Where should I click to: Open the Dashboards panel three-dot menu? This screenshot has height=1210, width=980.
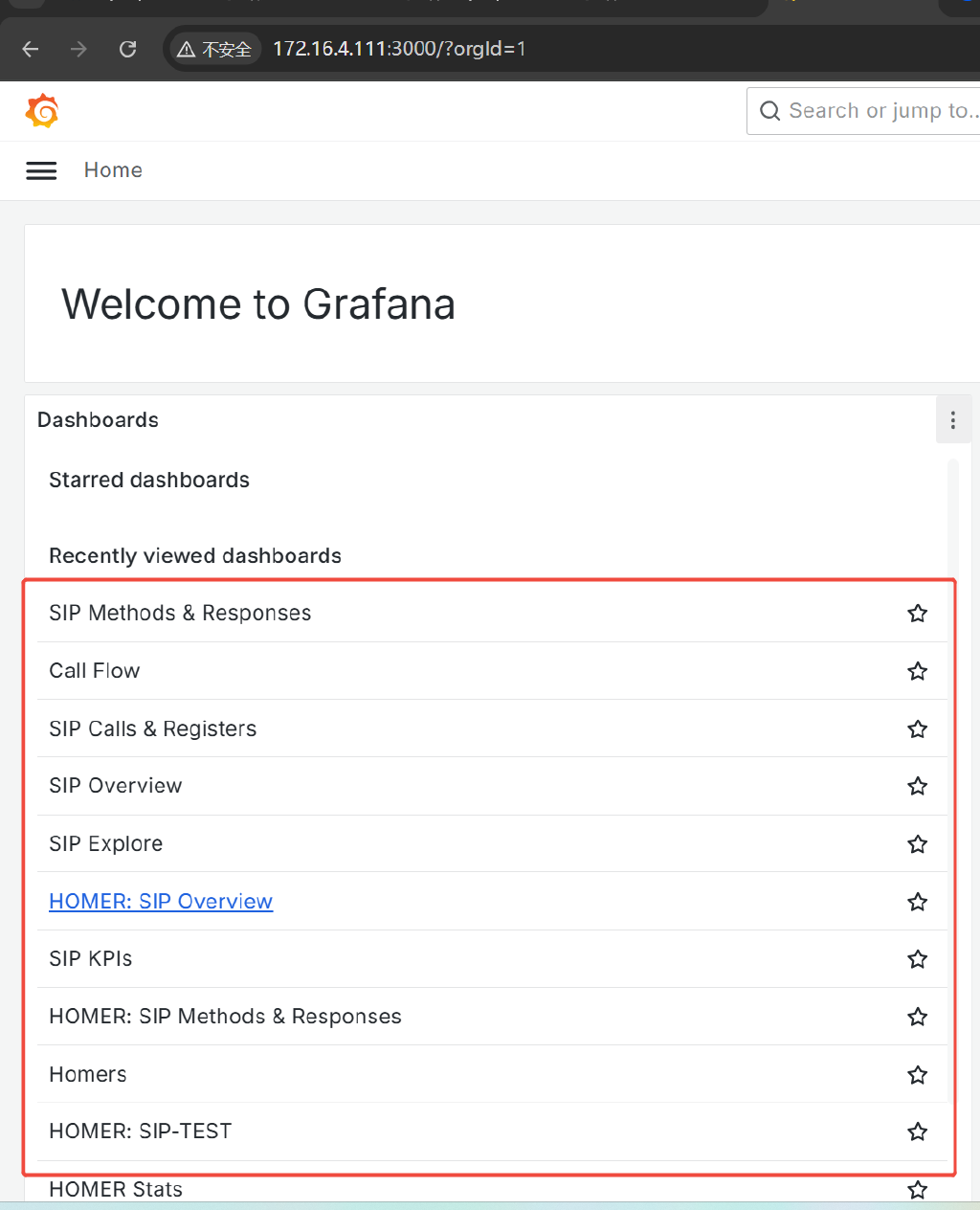click(x=952, y=420)
